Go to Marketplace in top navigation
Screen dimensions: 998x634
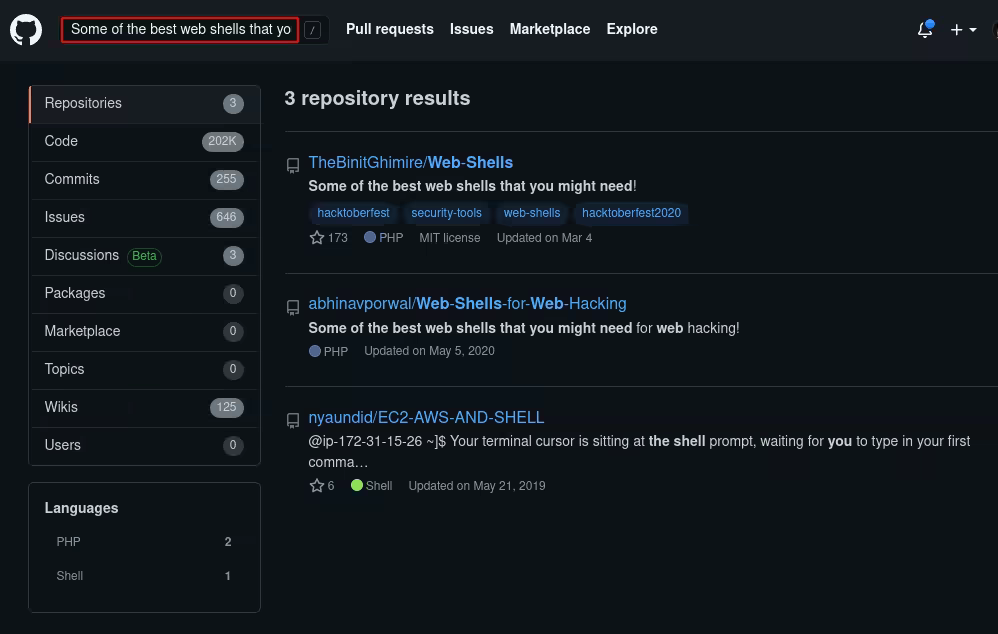[549, 29]
